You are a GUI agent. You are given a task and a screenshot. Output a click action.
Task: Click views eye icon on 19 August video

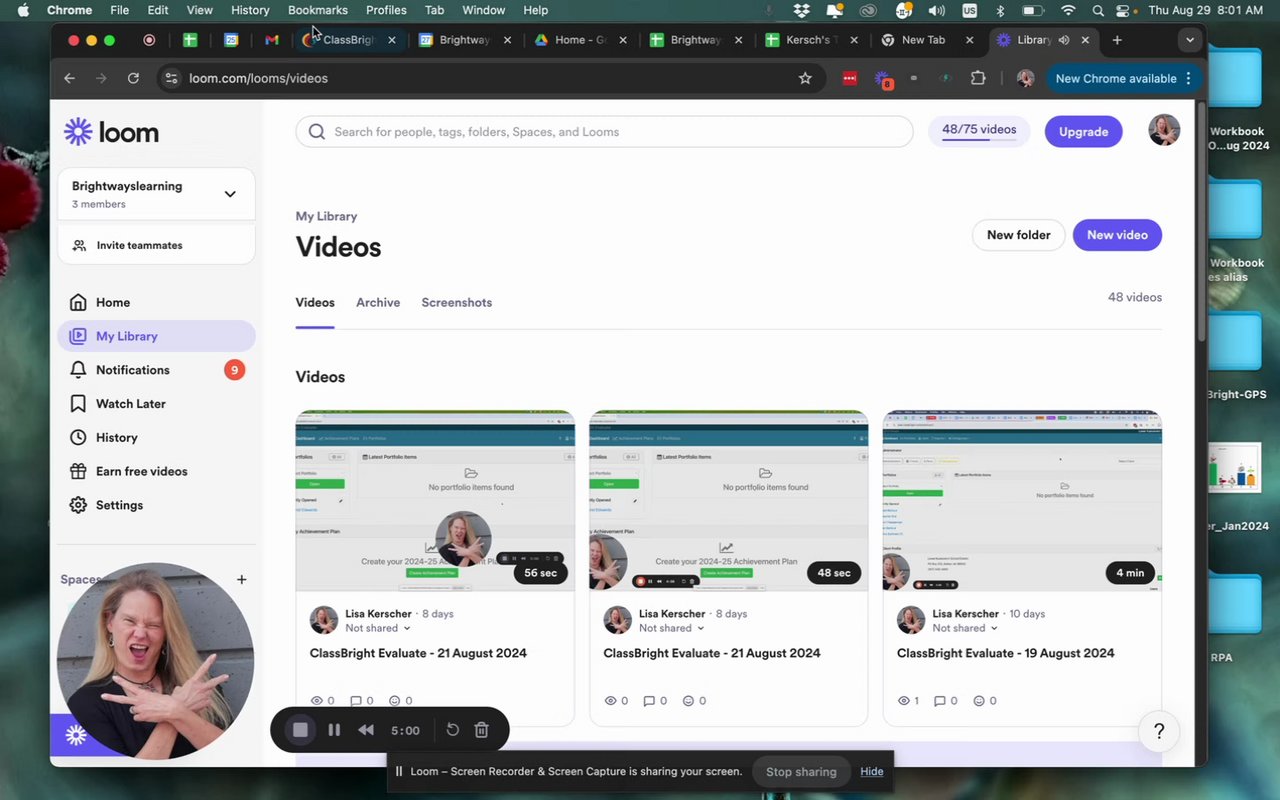(904, 701)
